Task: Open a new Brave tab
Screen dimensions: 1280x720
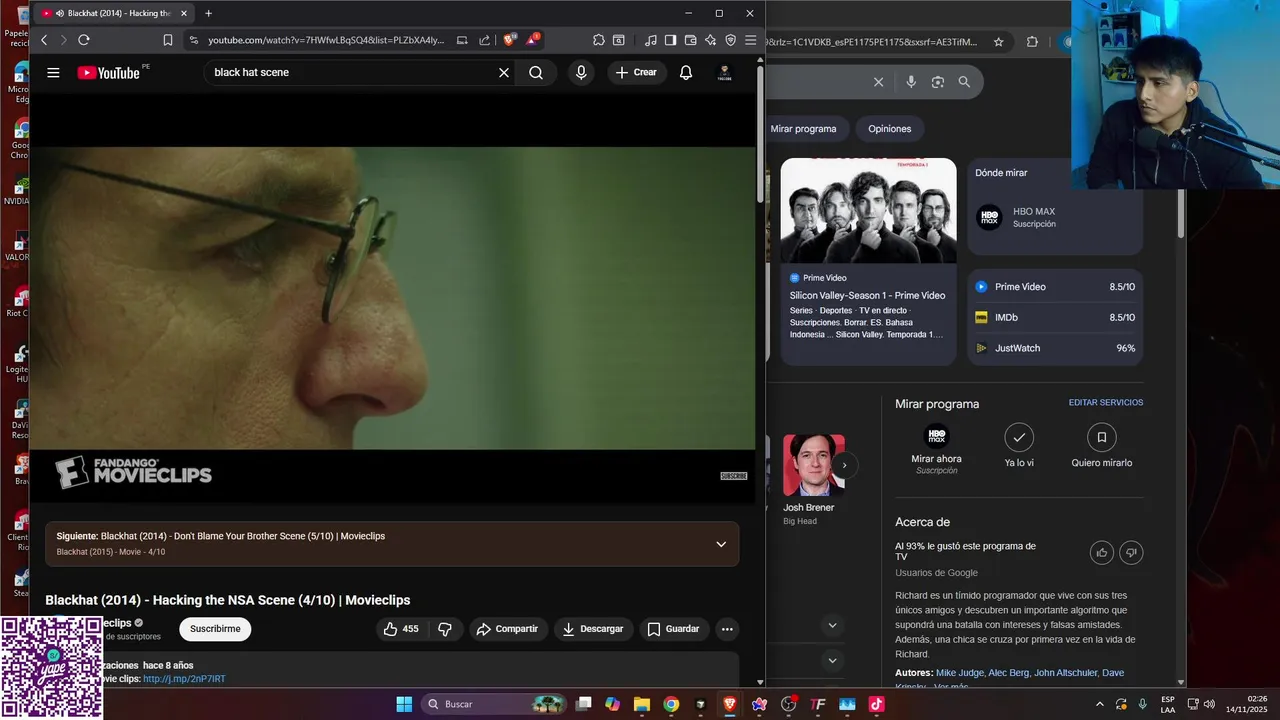Action: [208, 13]
